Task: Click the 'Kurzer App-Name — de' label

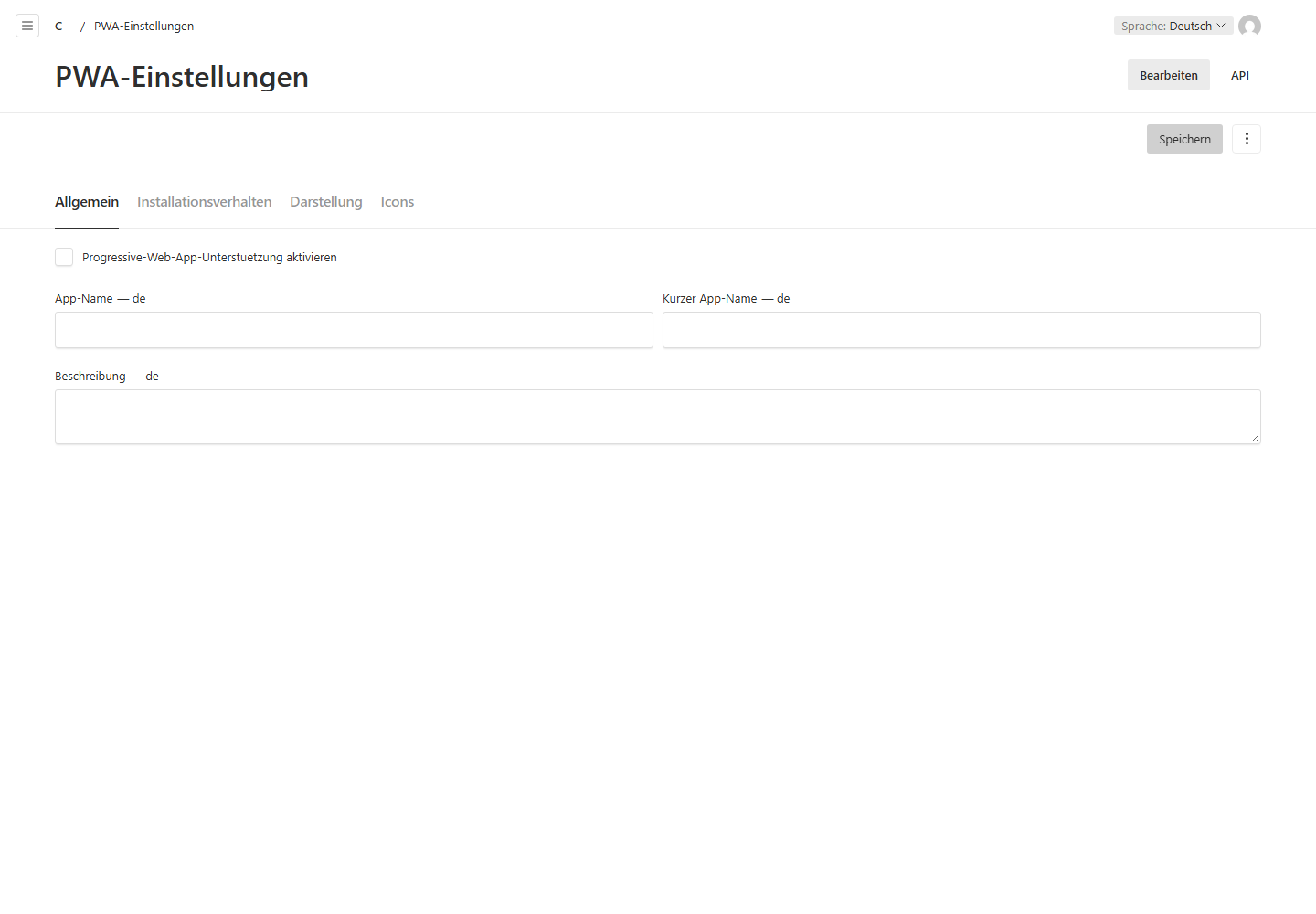Action: [x=727, y=299]
